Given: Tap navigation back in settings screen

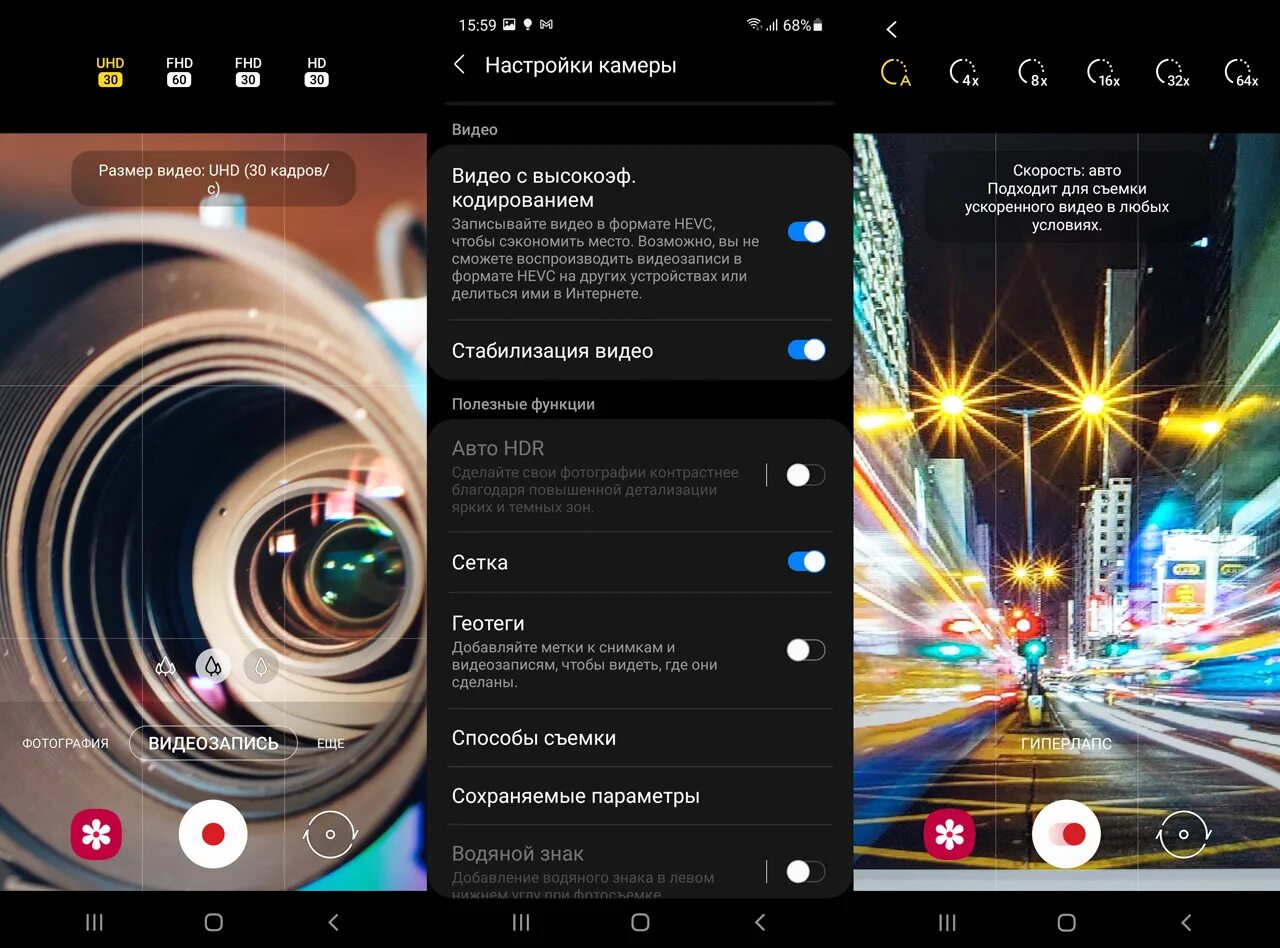Looking at the screenshot, I should [760, 922].
